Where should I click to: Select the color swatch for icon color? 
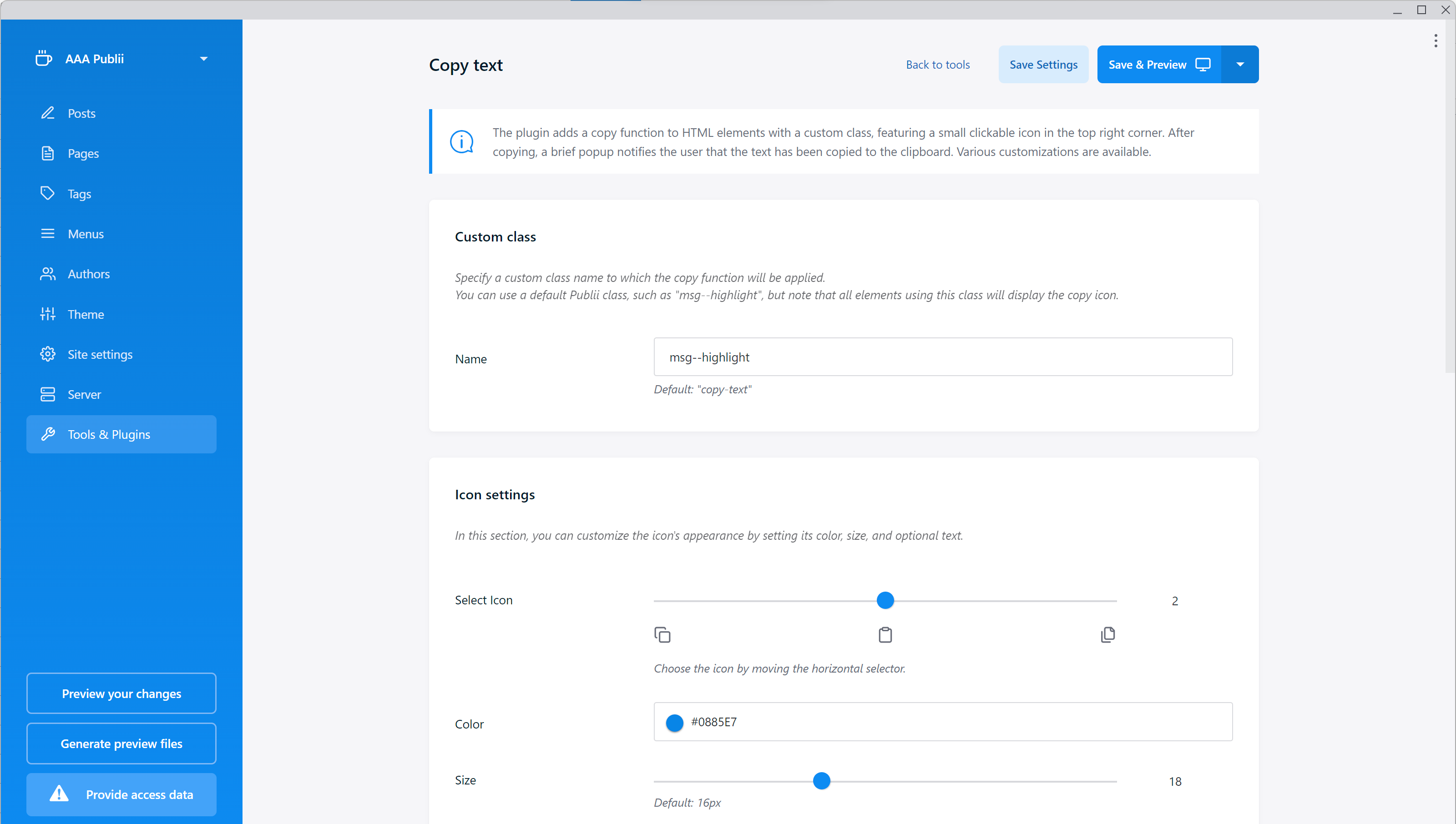[675, 723]
